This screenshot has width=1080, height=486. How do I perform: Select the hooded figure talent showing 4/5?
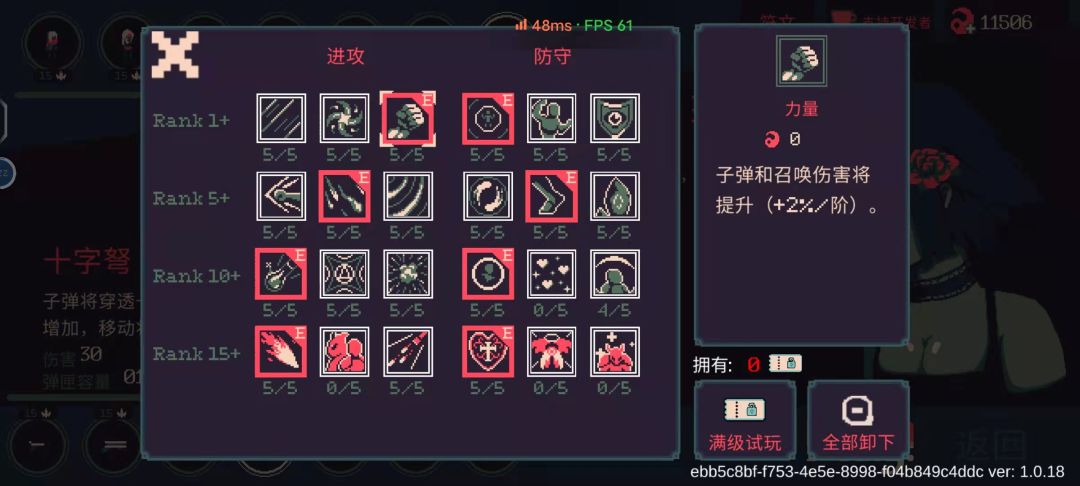[x=614, y=274]
